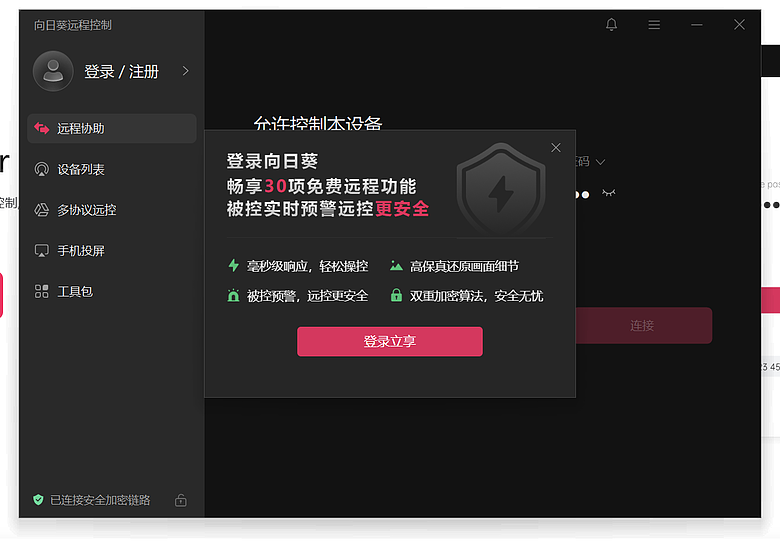Viewport: 780px width, 546px height.
Task: Close the login promotion dialog
Action: [556, 148]
